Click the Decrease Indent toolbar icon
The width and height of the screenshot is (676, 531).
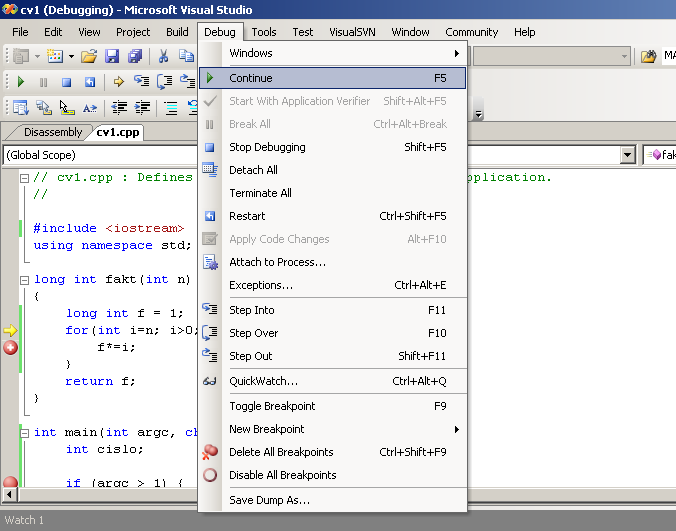[119, 107]
